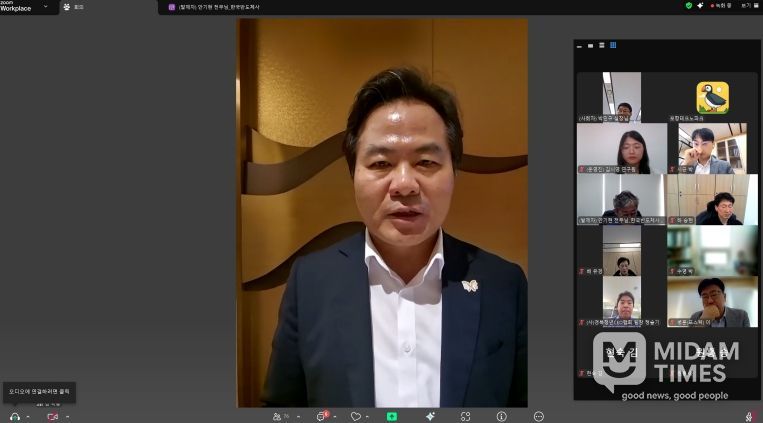Click the green encryption shield icon
The height and width of the screenshot is (423, 763).
[x=689, y=6]
